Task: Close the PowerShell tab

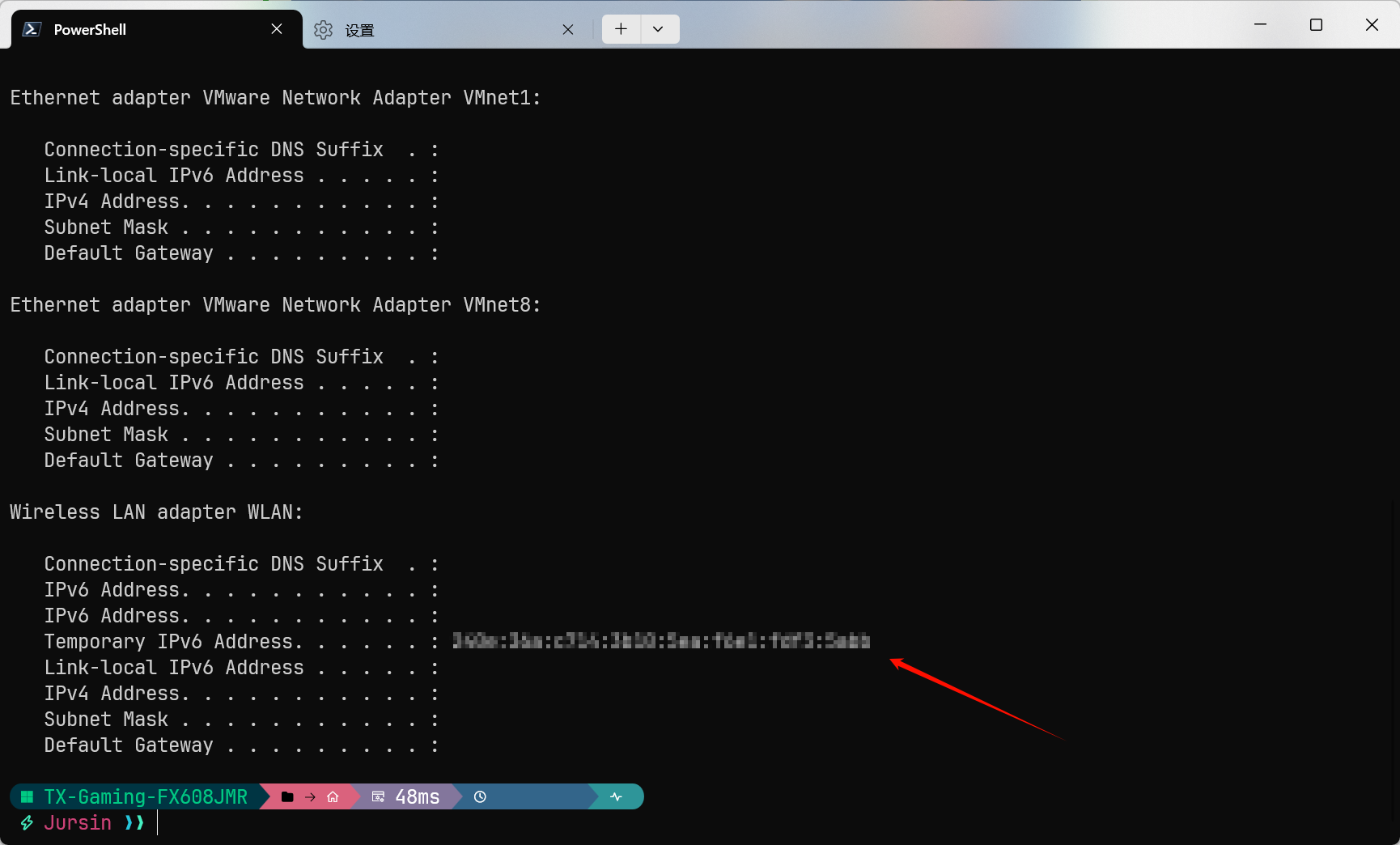Action: (x=277, y=29)
